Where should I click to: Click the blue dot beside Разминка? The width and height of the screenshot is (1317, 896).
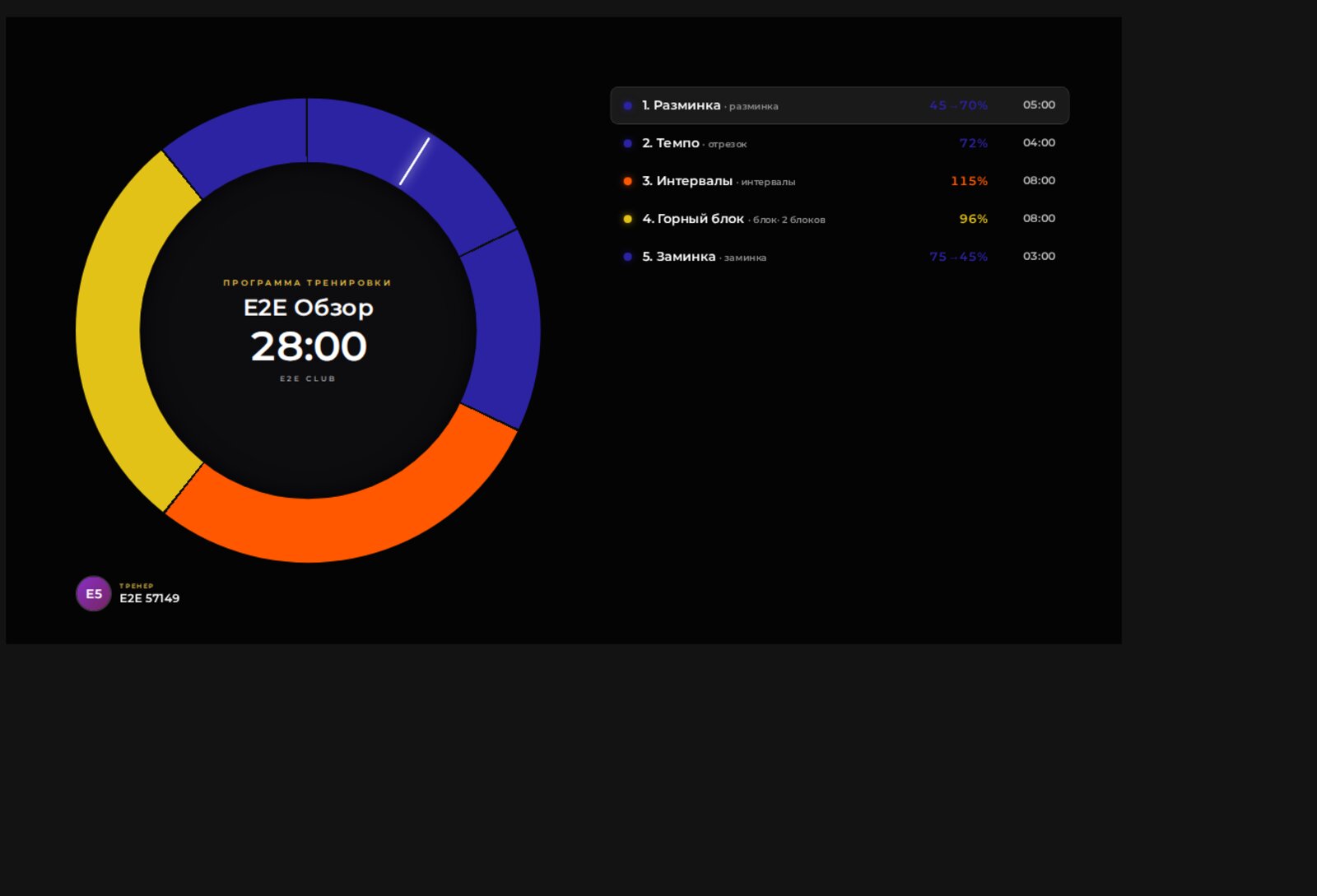(x=627, y=105)
